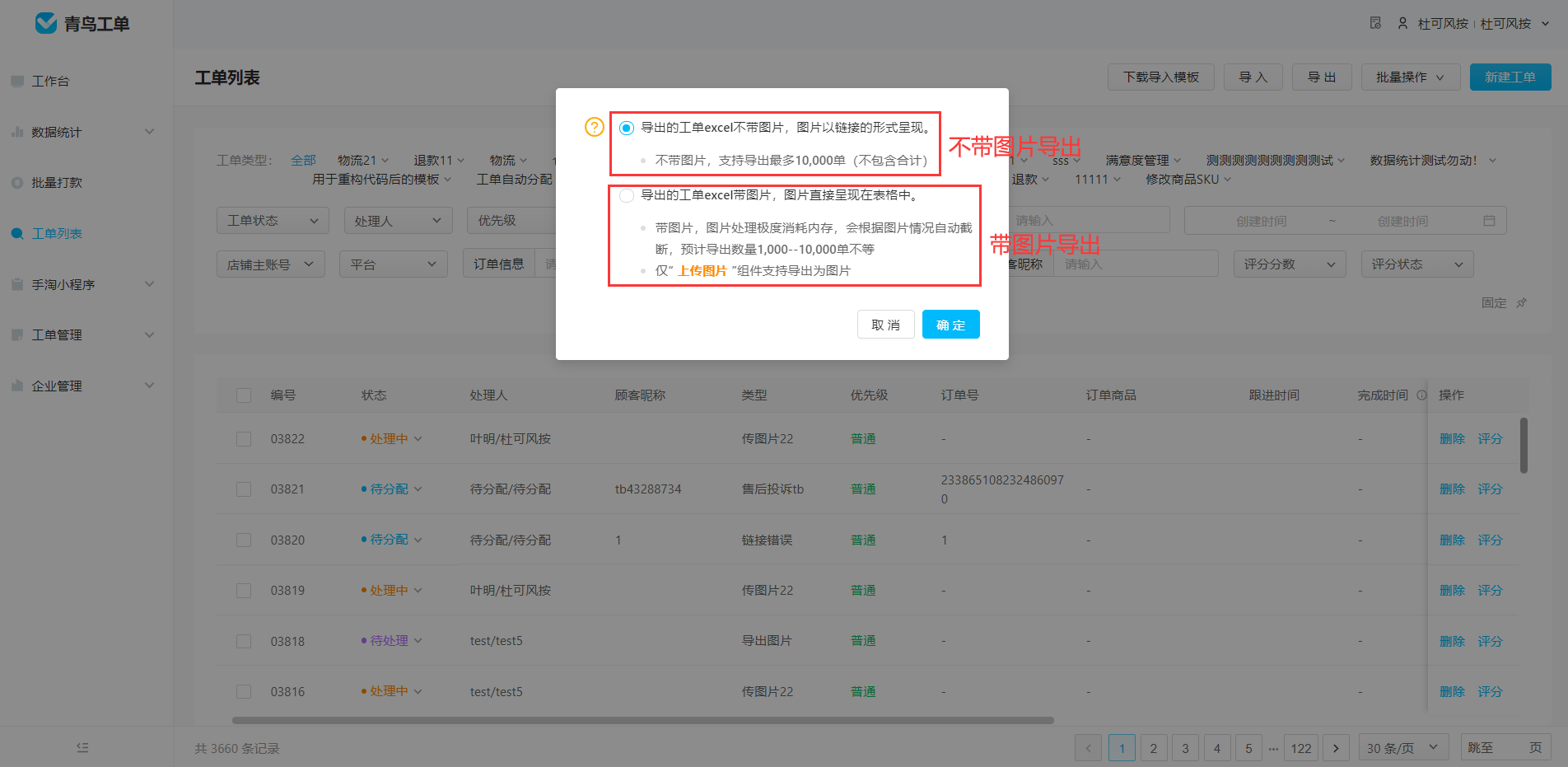Collapse sidebar using bottom menu icon
The width and height of the screenshot is (1568, 767).
[x=82, y=748]
